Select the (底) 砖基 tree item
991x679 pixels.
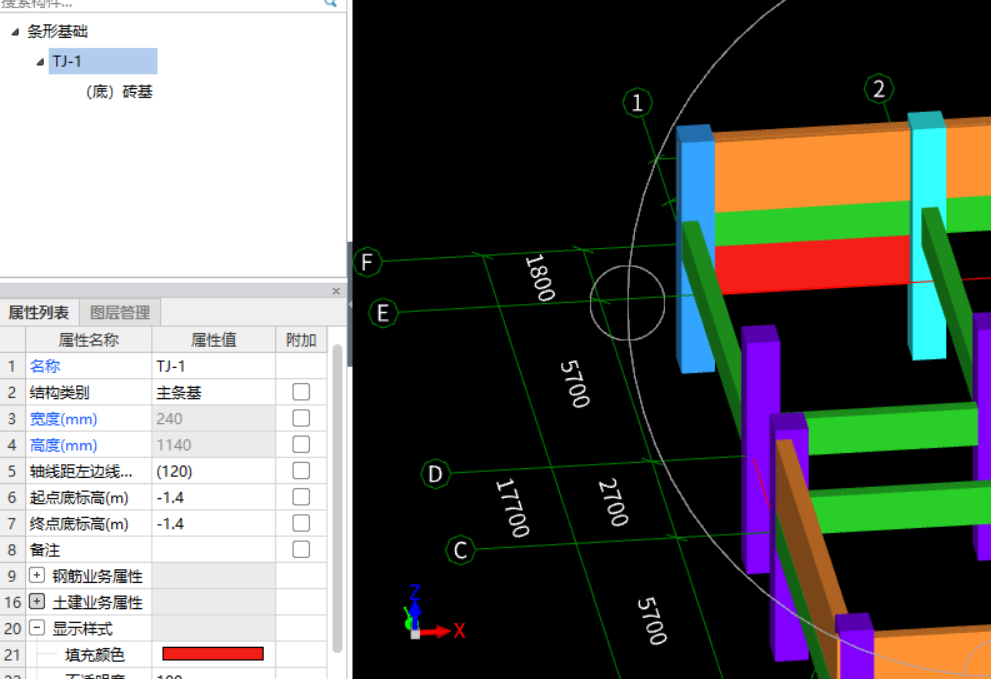[x=119, y=92]
